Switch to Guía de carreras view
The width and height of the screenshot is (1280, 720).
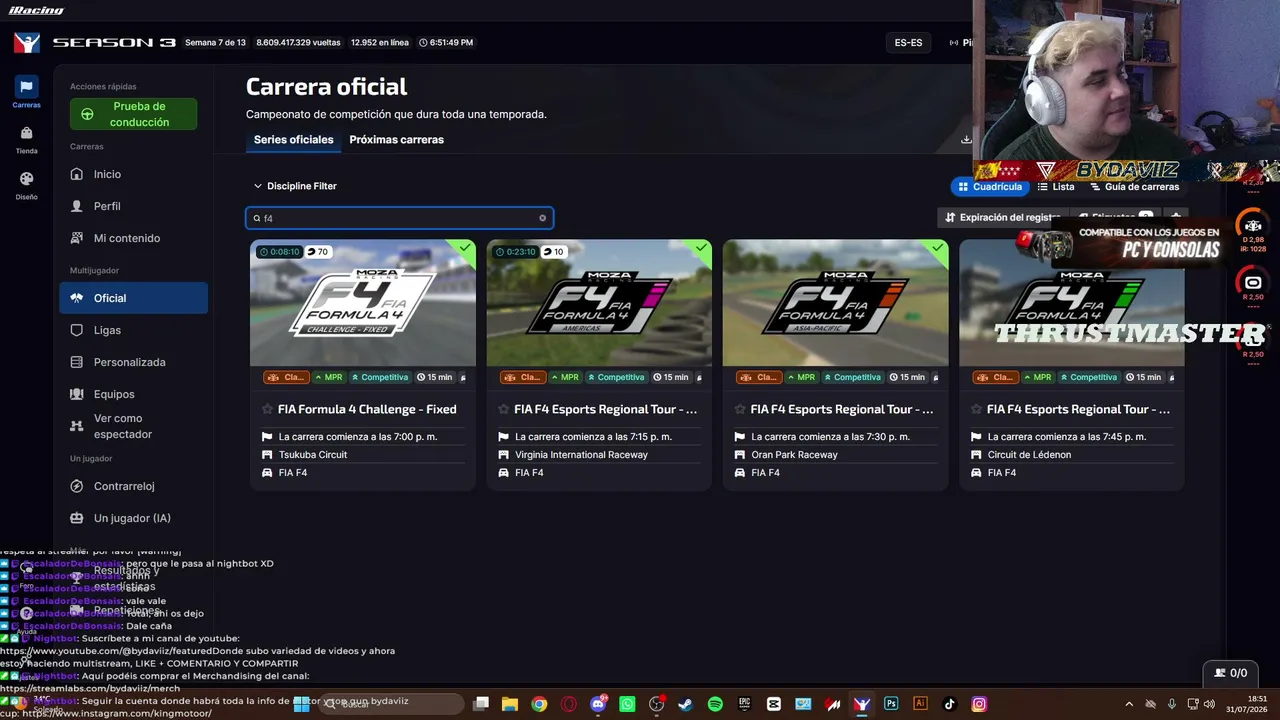1135,187
